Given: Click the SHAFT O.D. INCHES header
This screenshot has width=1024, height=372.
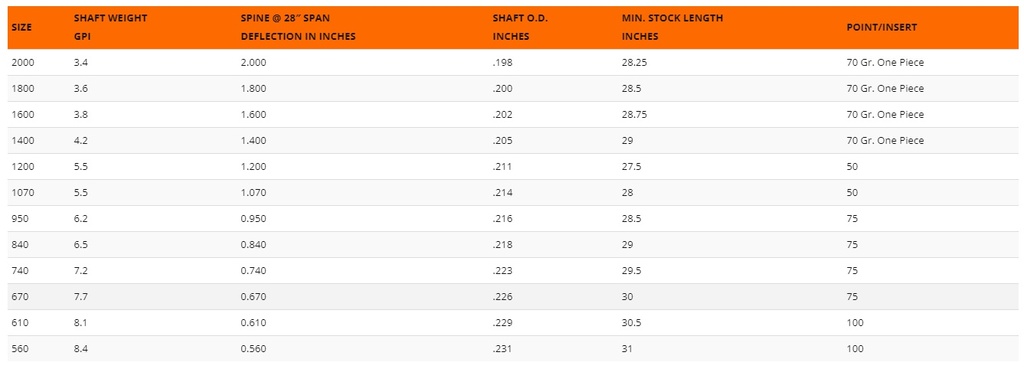Looking at the screenshot, I should (520, 27).
